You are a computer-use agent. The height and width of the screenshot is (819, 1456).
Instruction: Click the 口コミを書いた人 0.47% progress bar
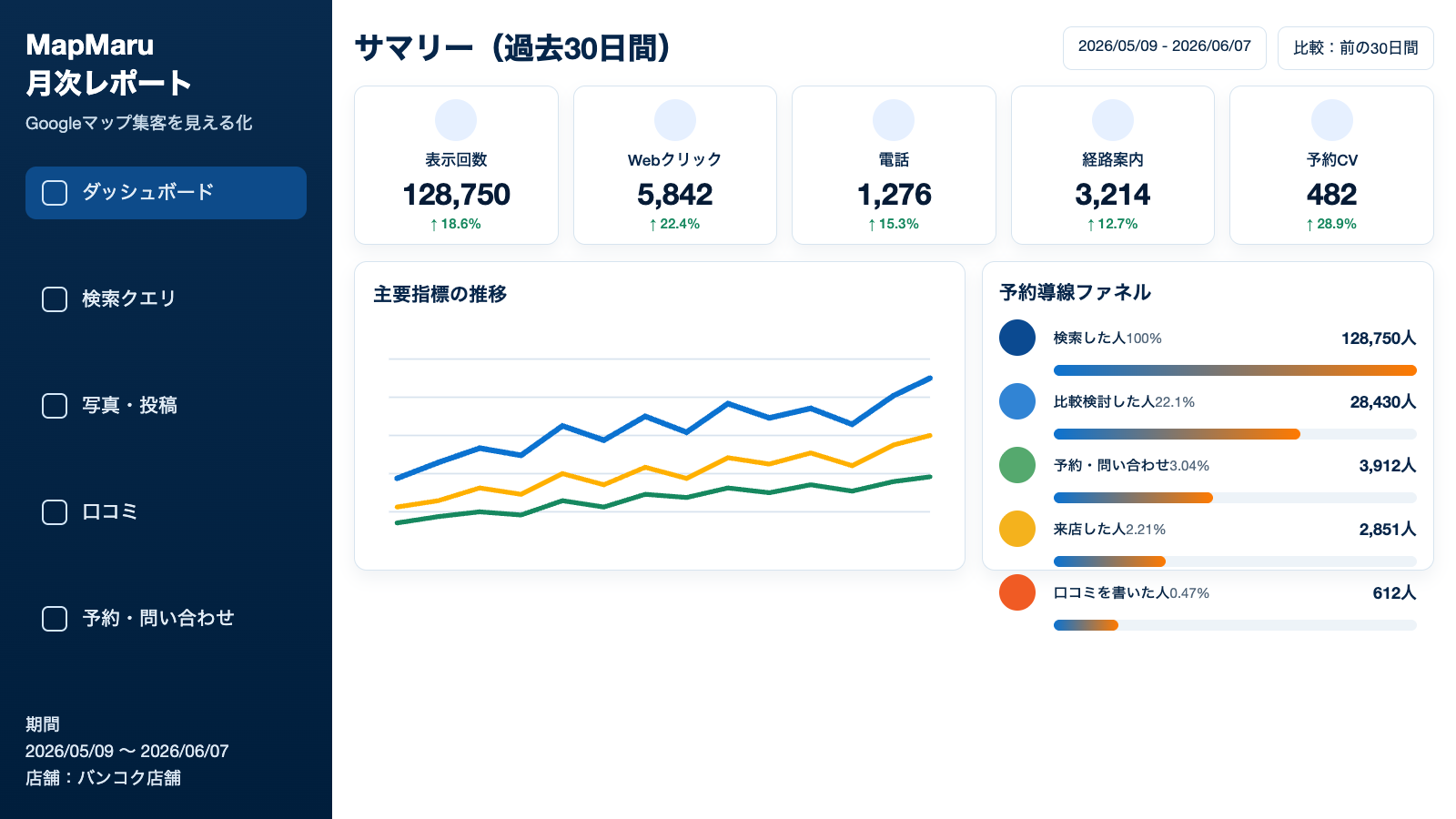coord(1235,625)
